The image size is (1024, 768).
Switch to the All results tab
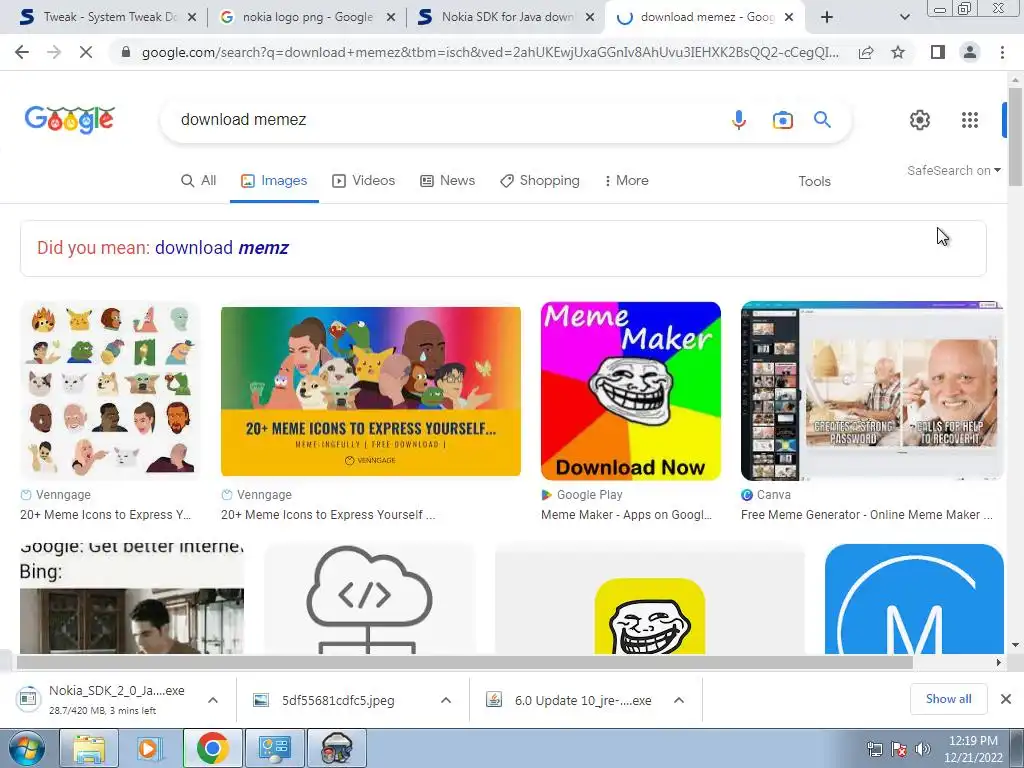pos(199,181)
